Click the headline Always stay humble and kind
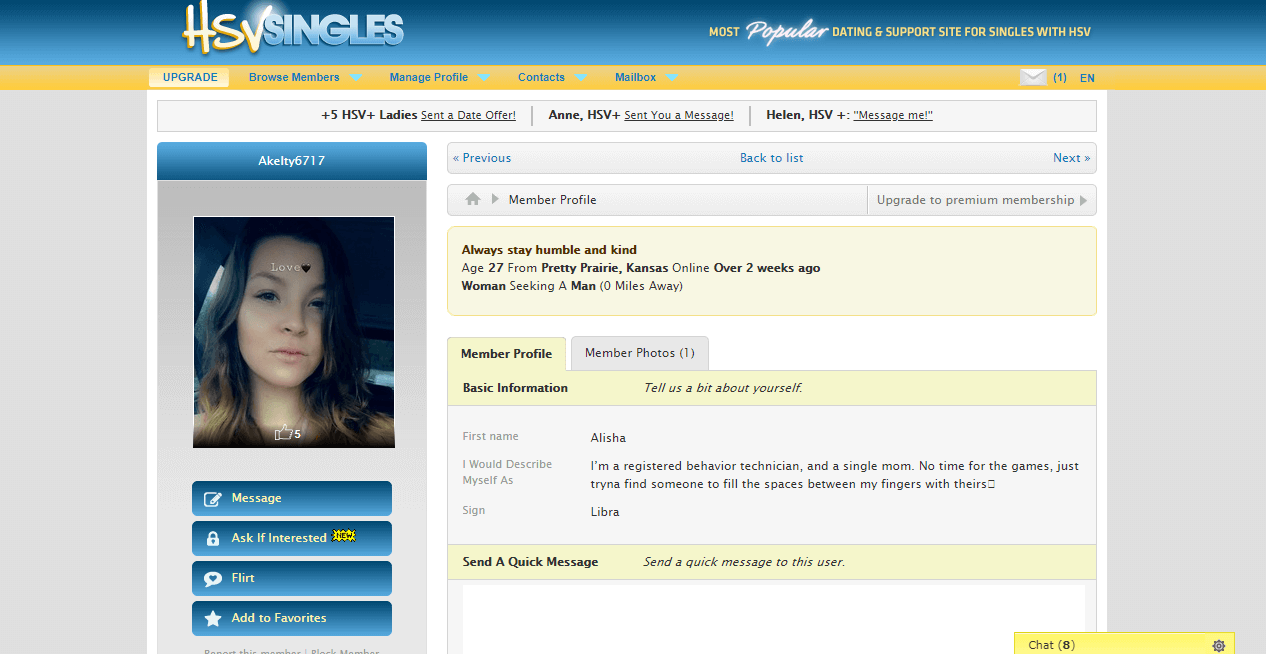The image size is (1266, 654). (x=549, y=250)
